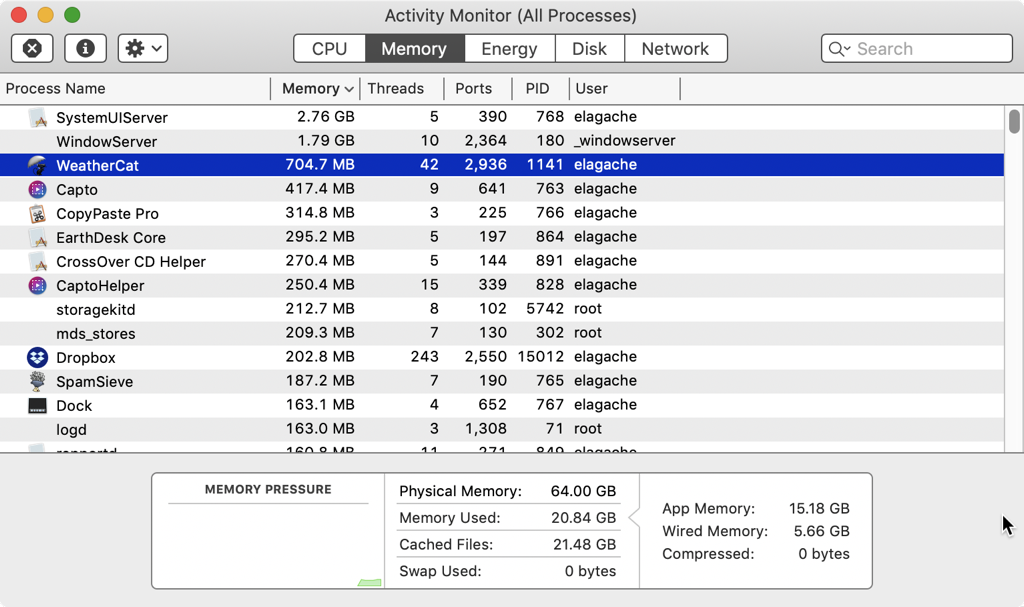Viewport: 1024px width, 607px height.
Task: Click the 2.76 GB memory value
Action: pyautogui.click(x=325, y=117)
